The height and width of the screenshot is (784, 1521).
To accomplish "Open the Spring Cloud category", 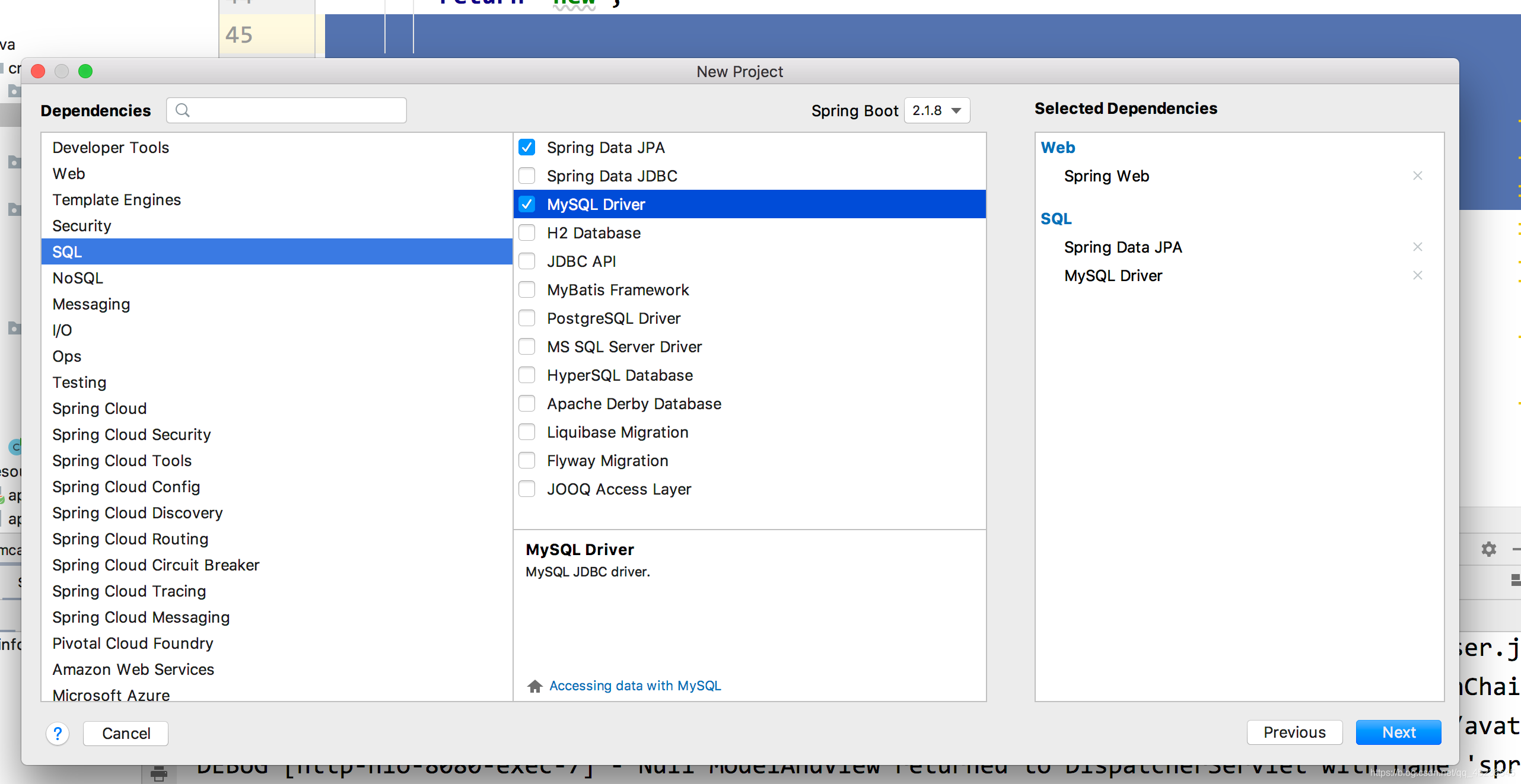I will click(x=276, y=408).
